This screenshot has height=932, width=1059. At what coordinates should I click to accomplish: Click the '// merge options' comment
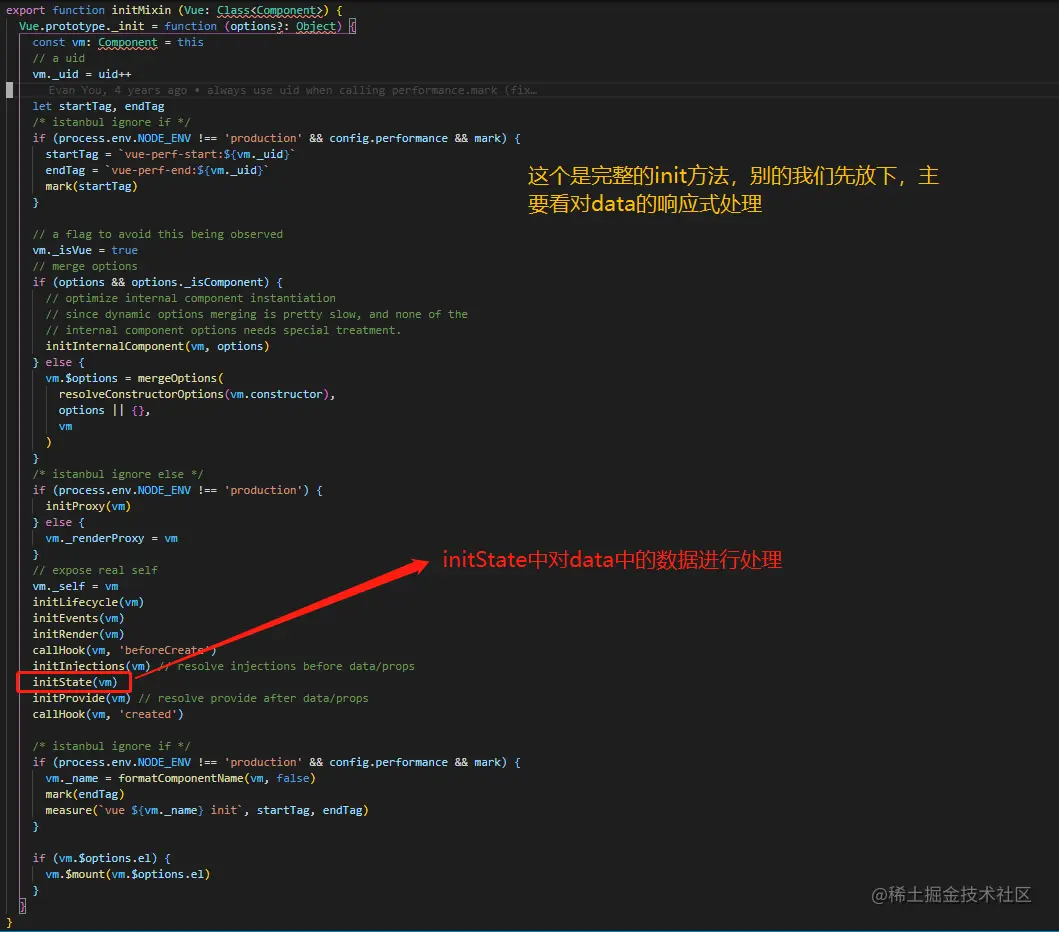point(85,267)
